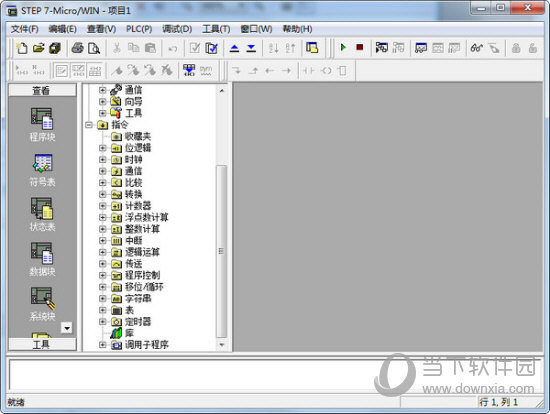The width and height of the screenshot is (550, 414).
Task: Click the tree scrollbar up arrow
Action: coord(222,91)
